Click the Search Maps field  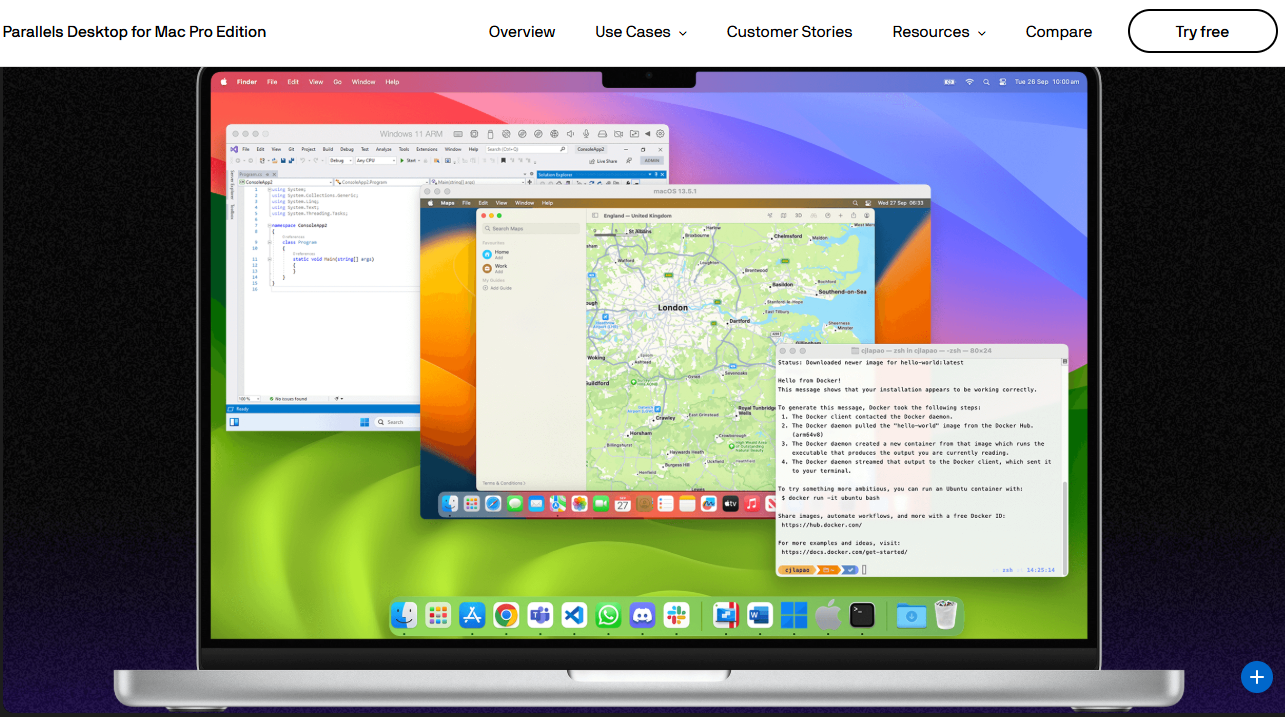530,229
